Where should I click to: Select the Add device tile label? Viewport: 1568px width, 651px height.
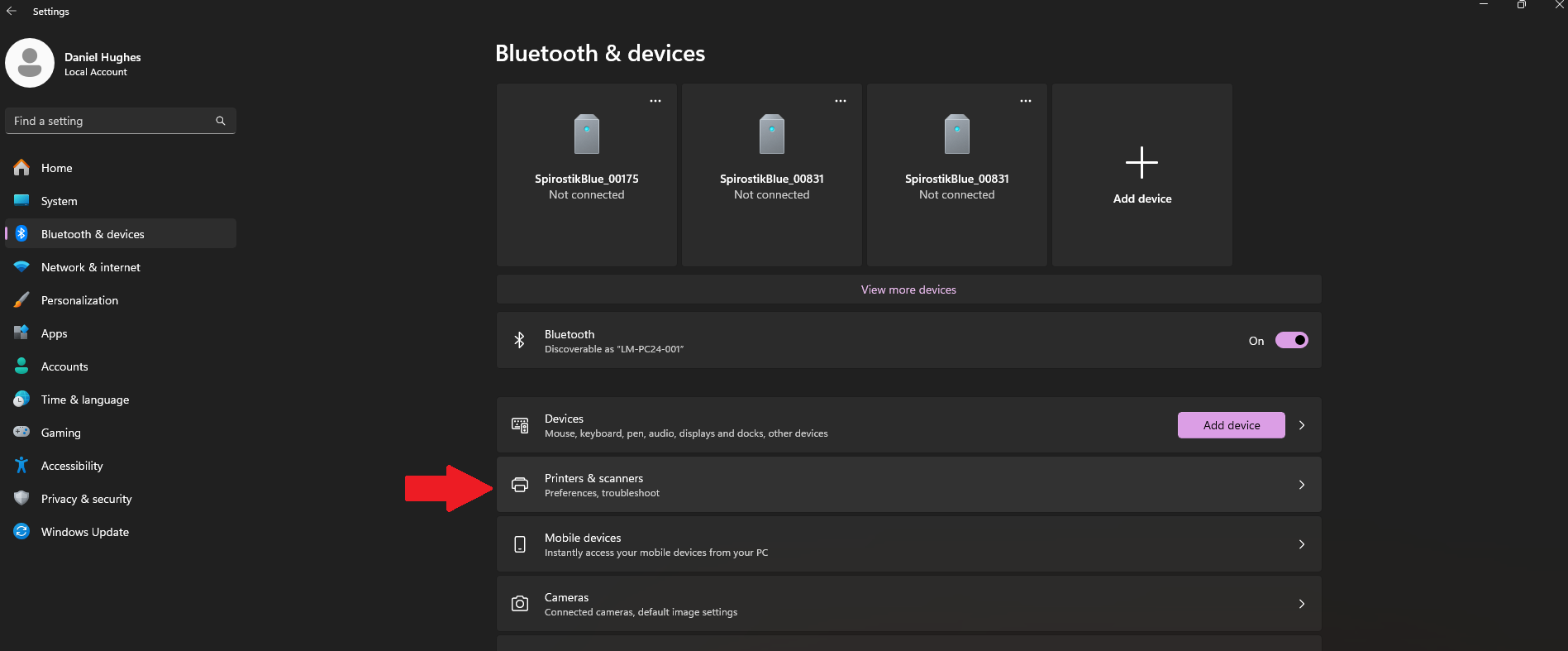click(x=1142, y=199)
